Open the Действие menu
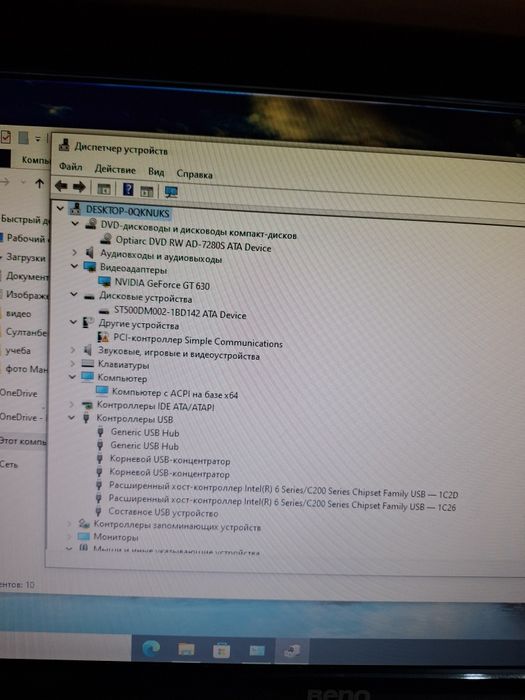Screen dimensions: 525x700 [x=115, y=169]
